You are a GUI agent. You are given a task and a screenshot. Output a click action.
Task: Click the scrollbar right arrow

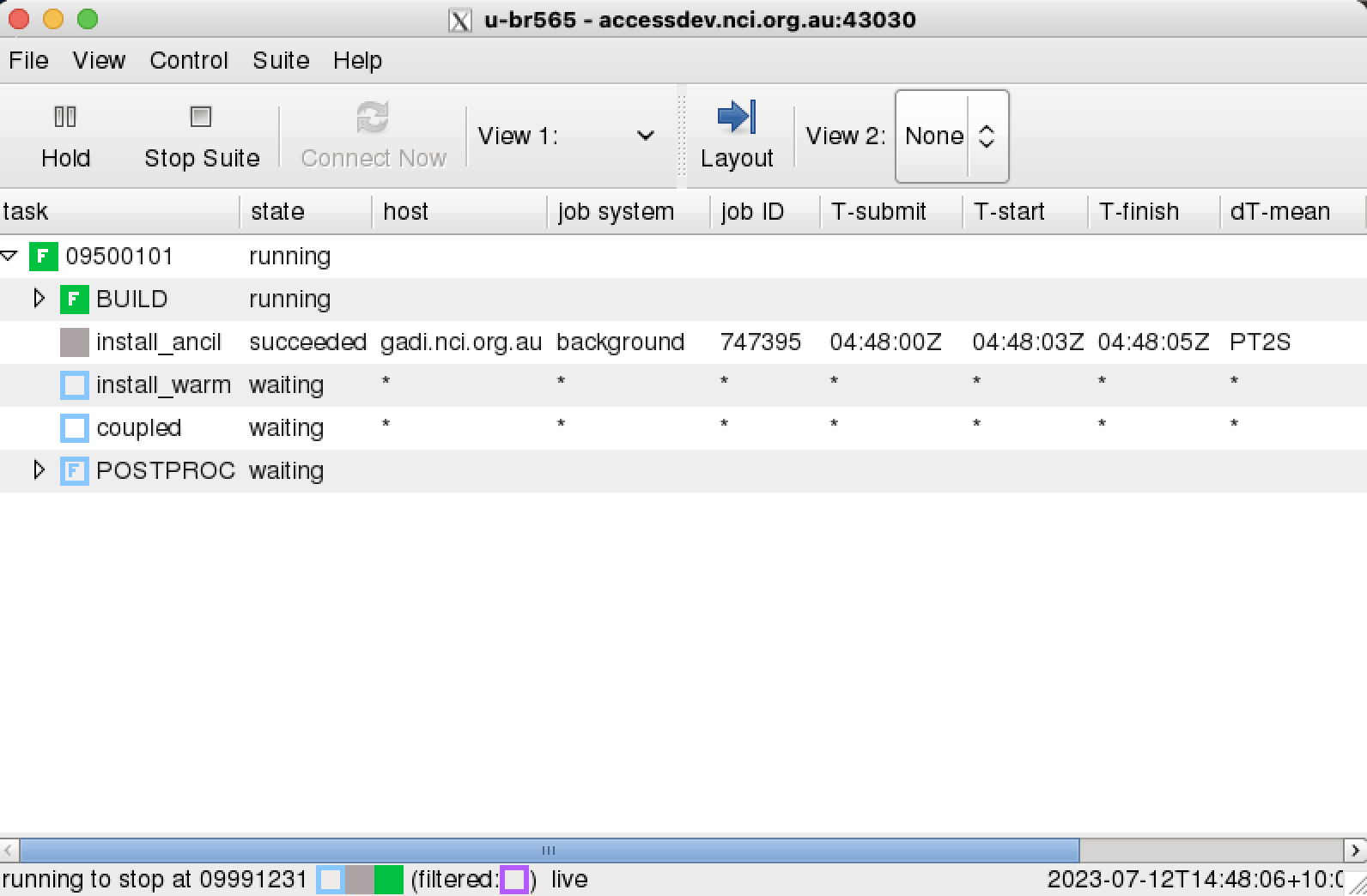tap(1355, 851)
